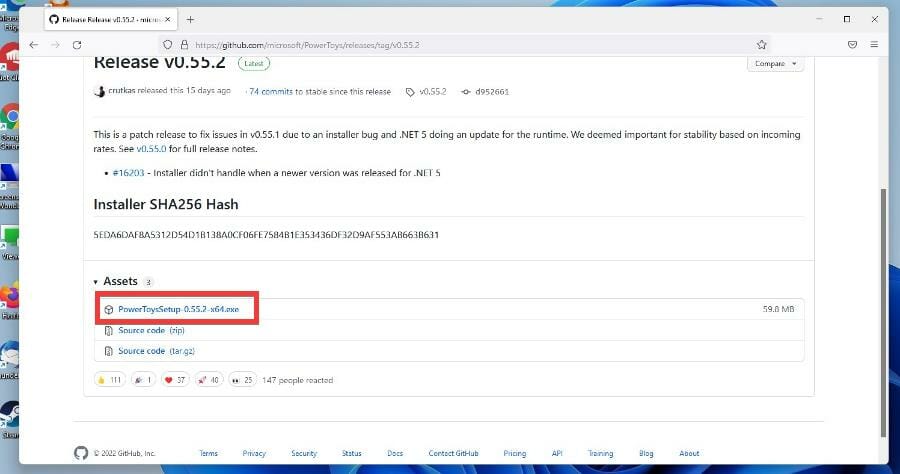This screenshot has width=900, height=474.
Task: Open the Pocket save icon
Action: (852, 45)
